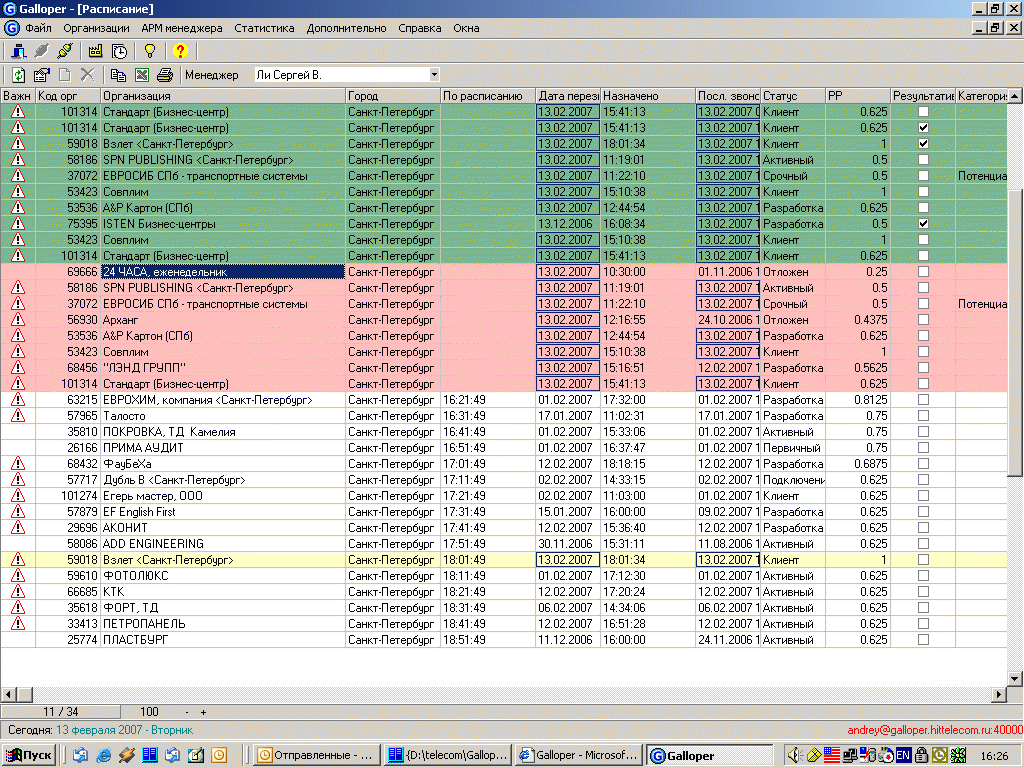Refresh the list with green arrows icon

point(19,75)
